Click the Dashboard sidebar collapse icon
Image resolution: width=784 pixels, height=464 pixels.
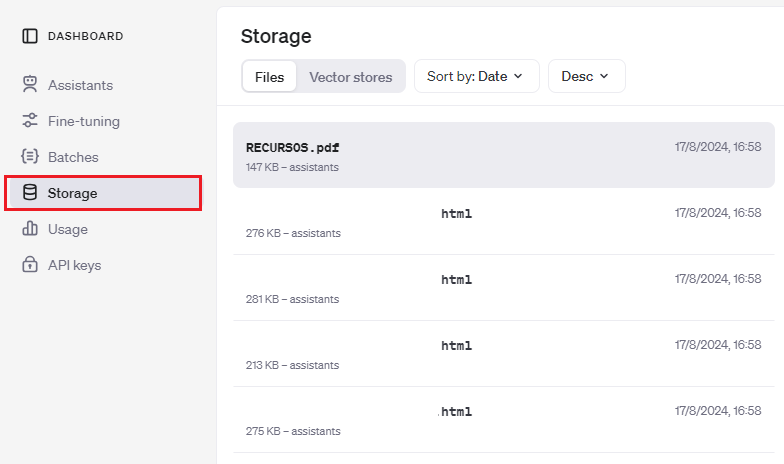tap(30, 36)
